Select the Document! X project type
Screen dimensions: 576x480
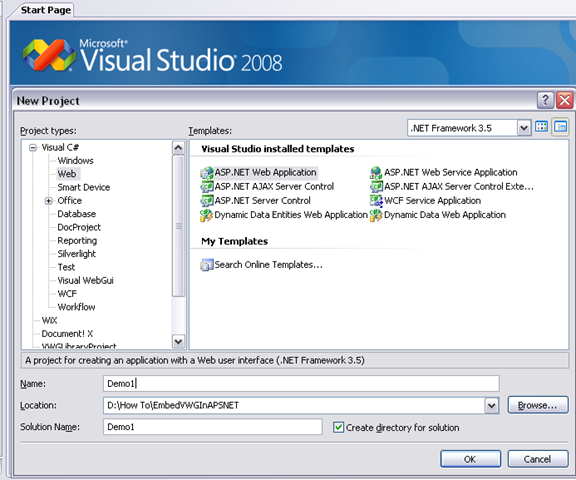(67, 334)
